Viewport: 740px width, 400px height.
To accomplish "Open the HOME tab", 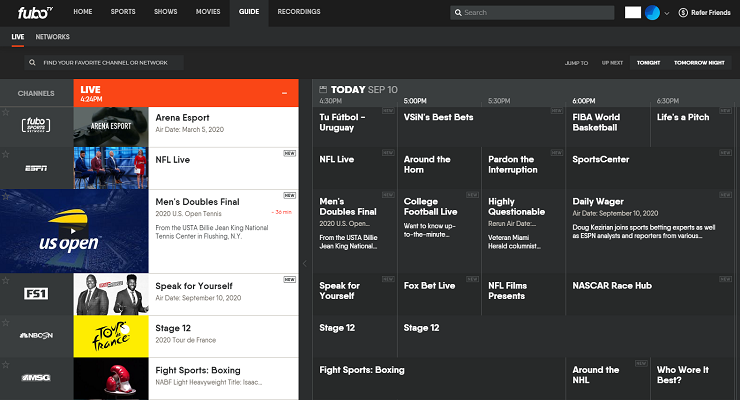I will [x=83, y=12].
